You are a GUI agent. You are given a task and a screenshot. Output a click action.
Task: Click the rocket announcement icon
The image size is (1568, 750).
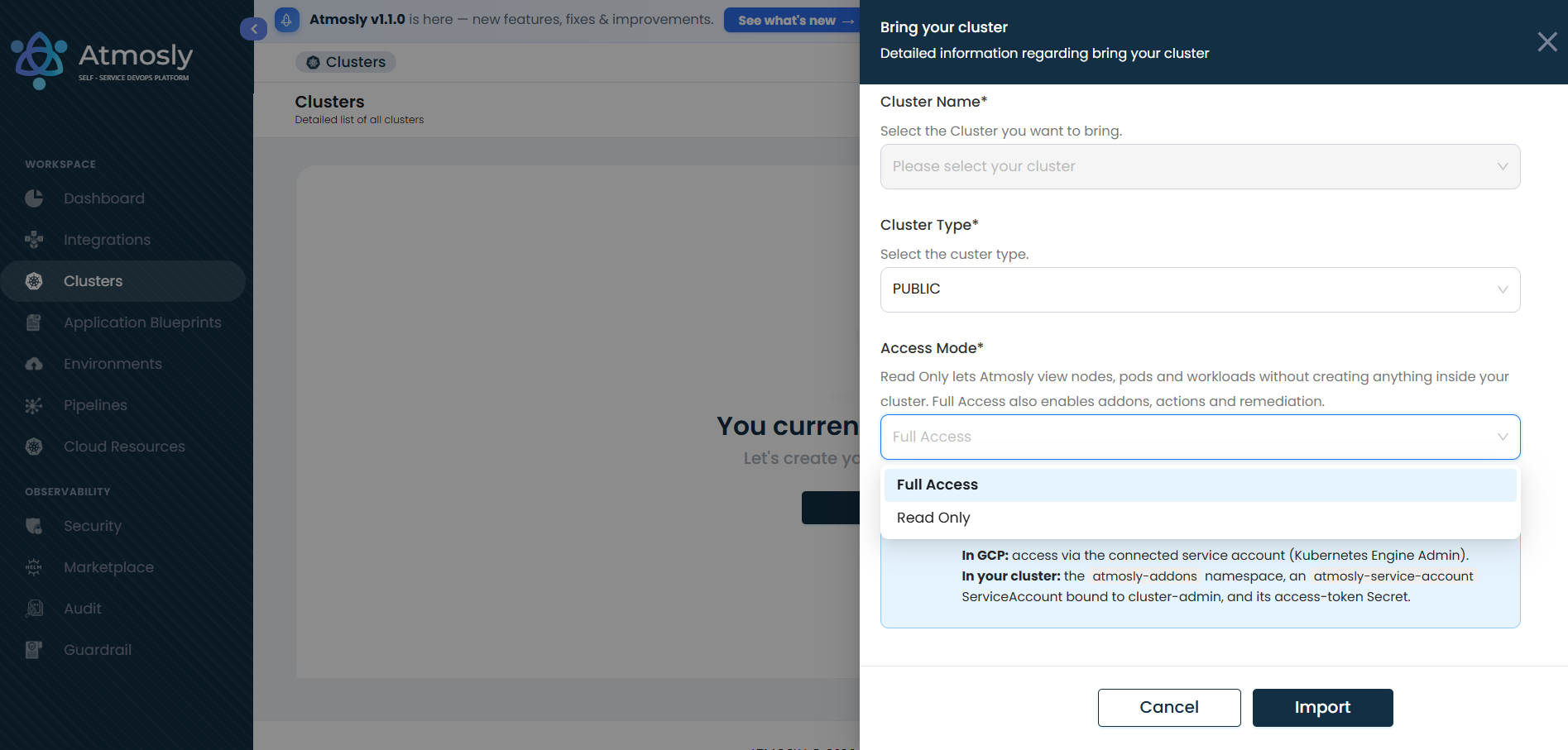pos(286,20)
